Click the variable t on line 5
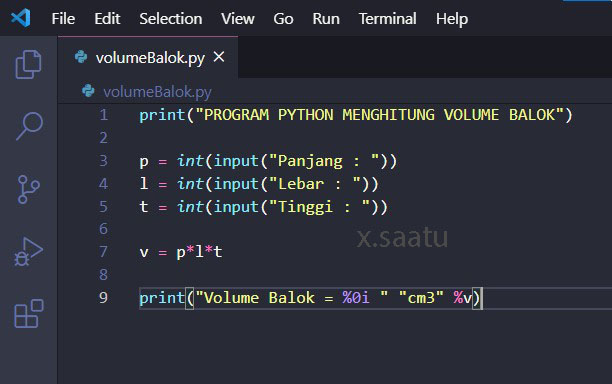The image size is (612, 384). pos(144,206)
